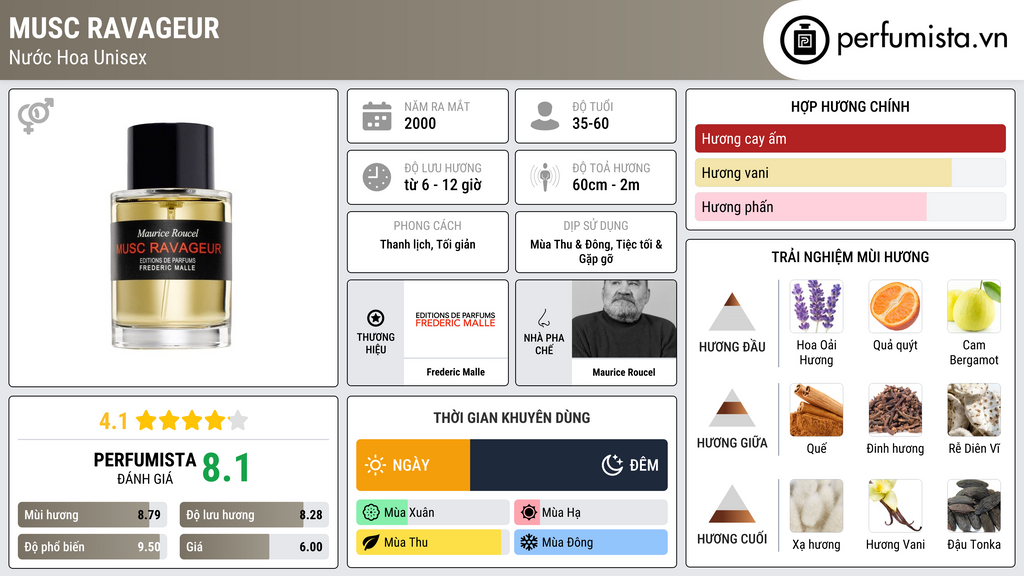Click the age range value 35-60

click(x=590, y=123)
